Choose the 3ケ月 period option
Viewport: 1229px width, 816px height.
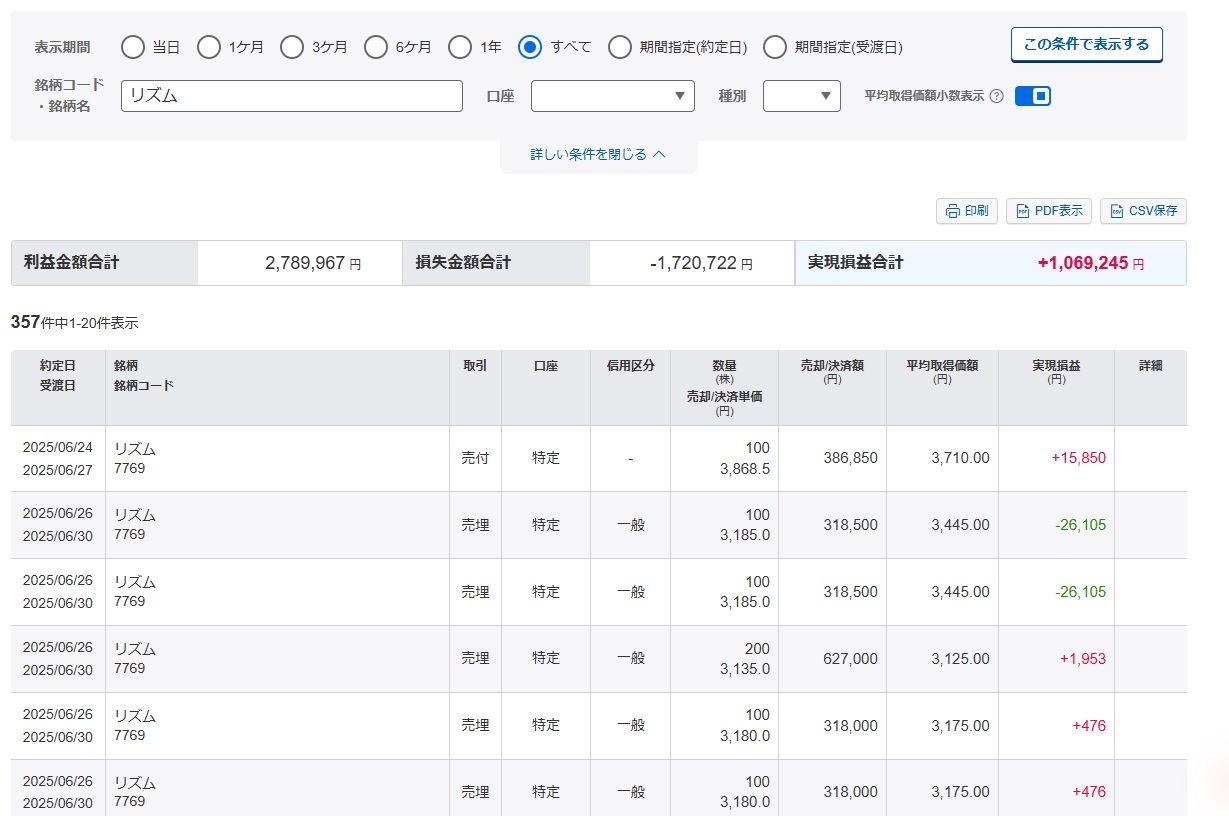[292, 47]
